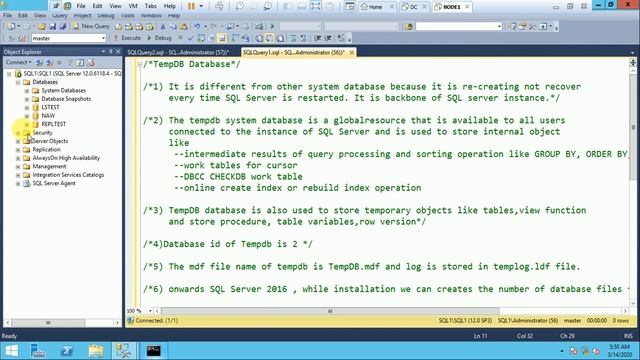Viewport: 640px width, 360px height.
Task: Expand the System Databases folder
Action: 27,91
